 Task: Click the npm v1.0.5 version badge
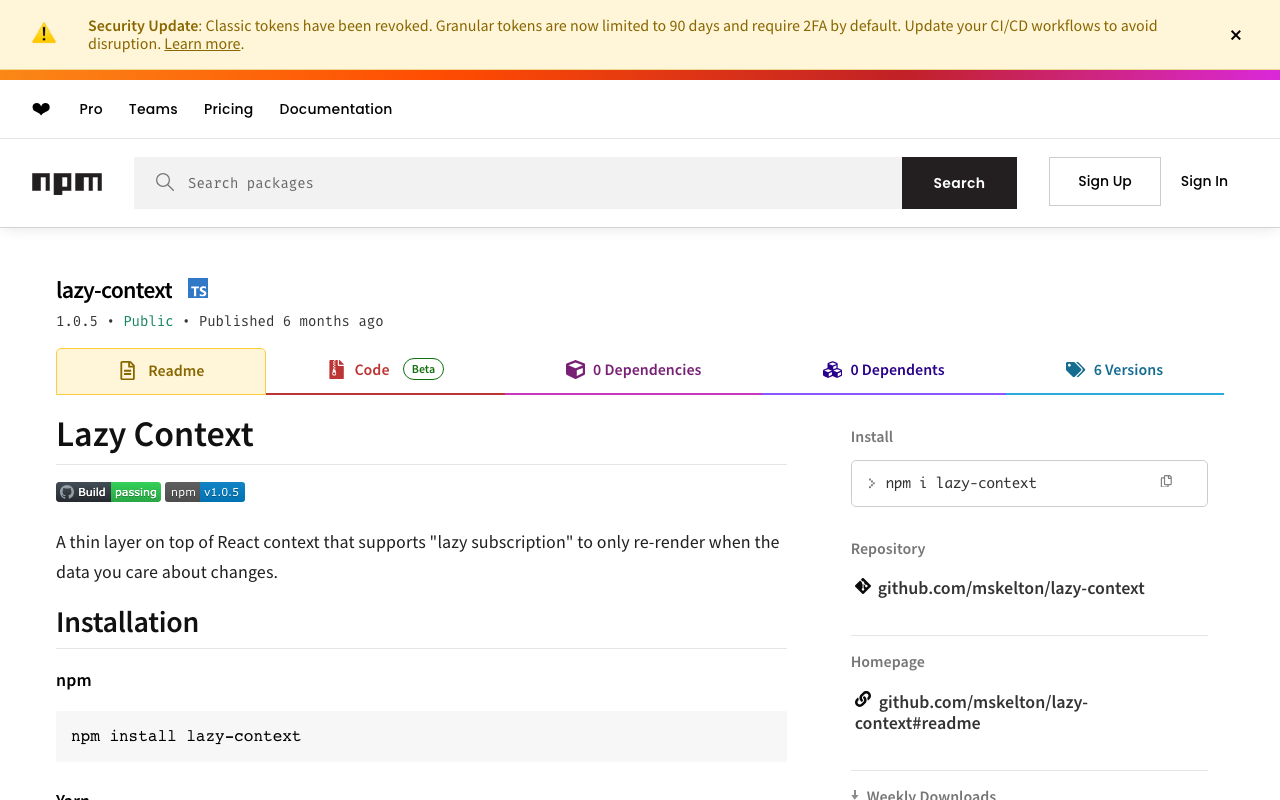[205, 492]
